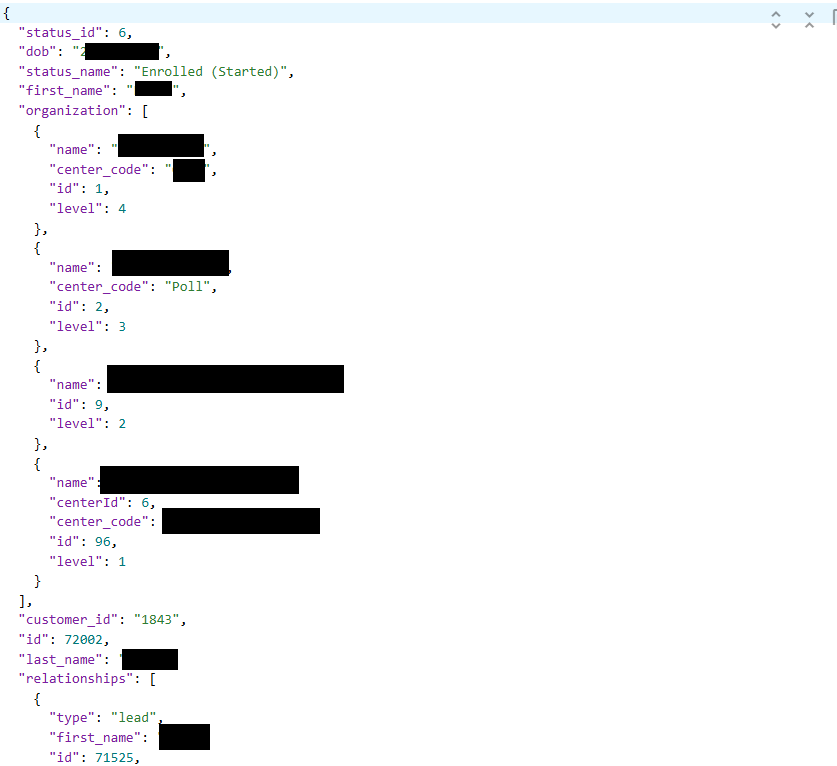Click the "relationships" key
The image size is (837, 766).
[76, 678]
